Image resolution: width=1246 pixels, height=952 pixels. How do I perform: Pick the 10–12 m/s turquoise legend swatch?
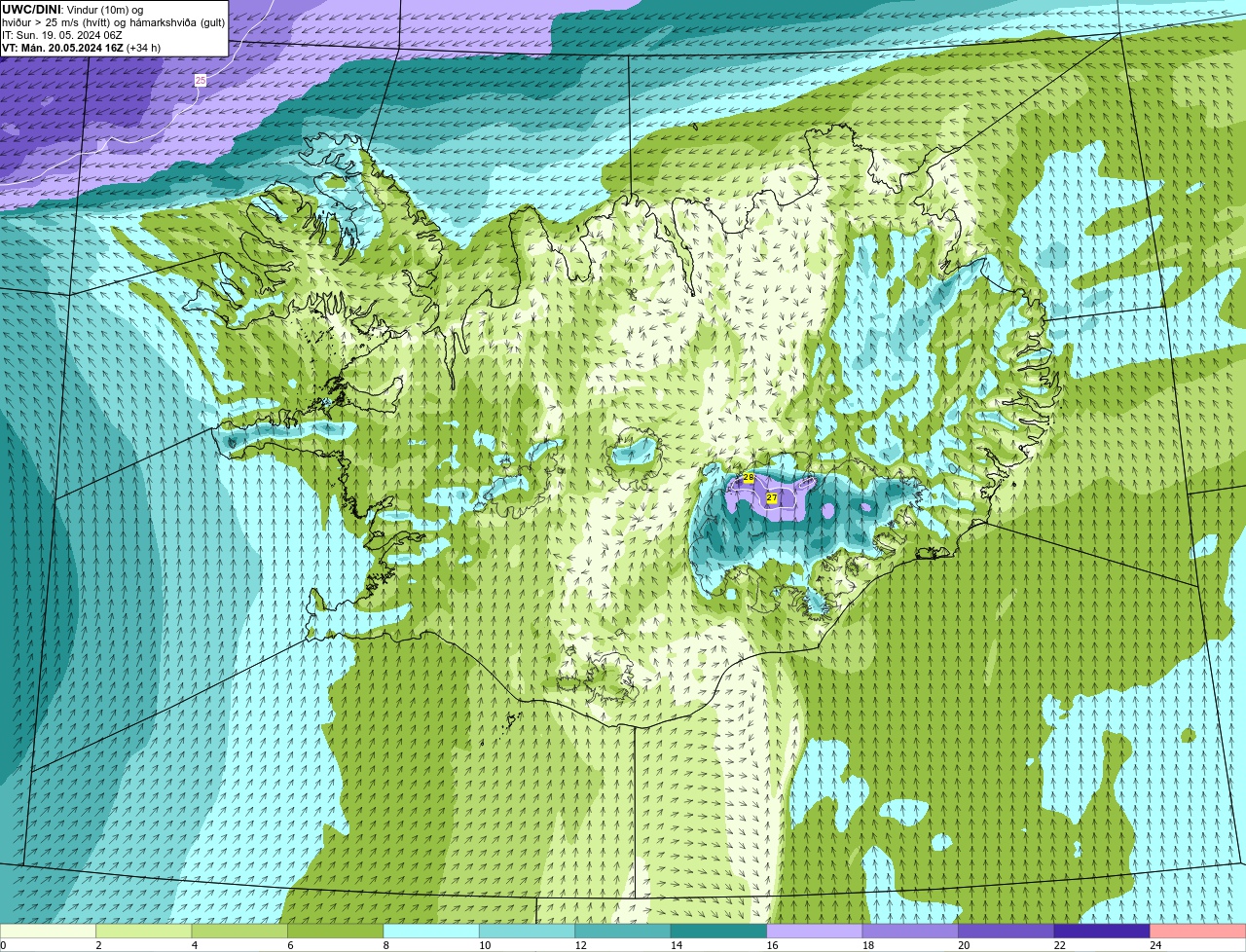tap(528, 931)
